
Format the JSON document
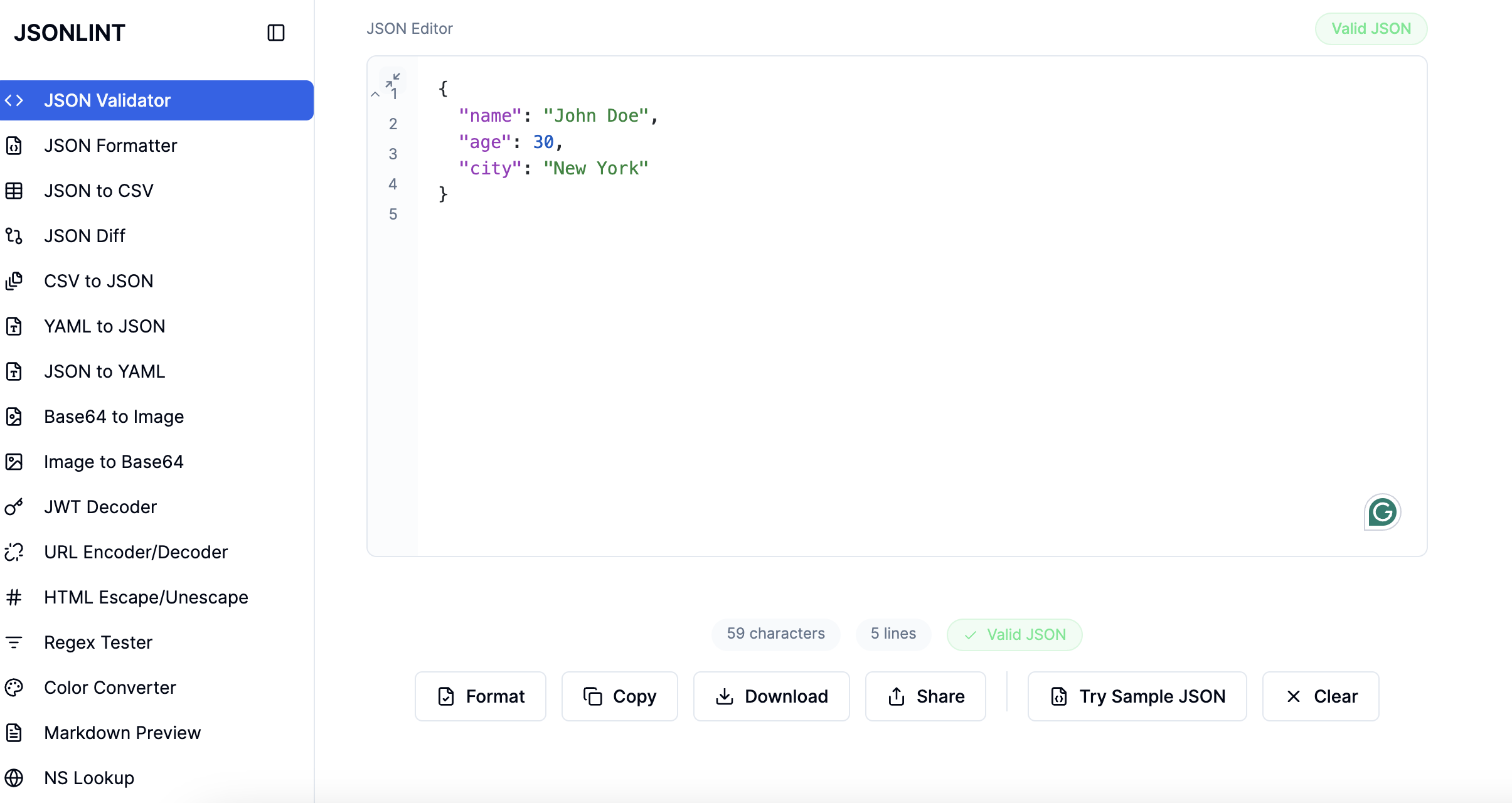(x=479, y=696)
